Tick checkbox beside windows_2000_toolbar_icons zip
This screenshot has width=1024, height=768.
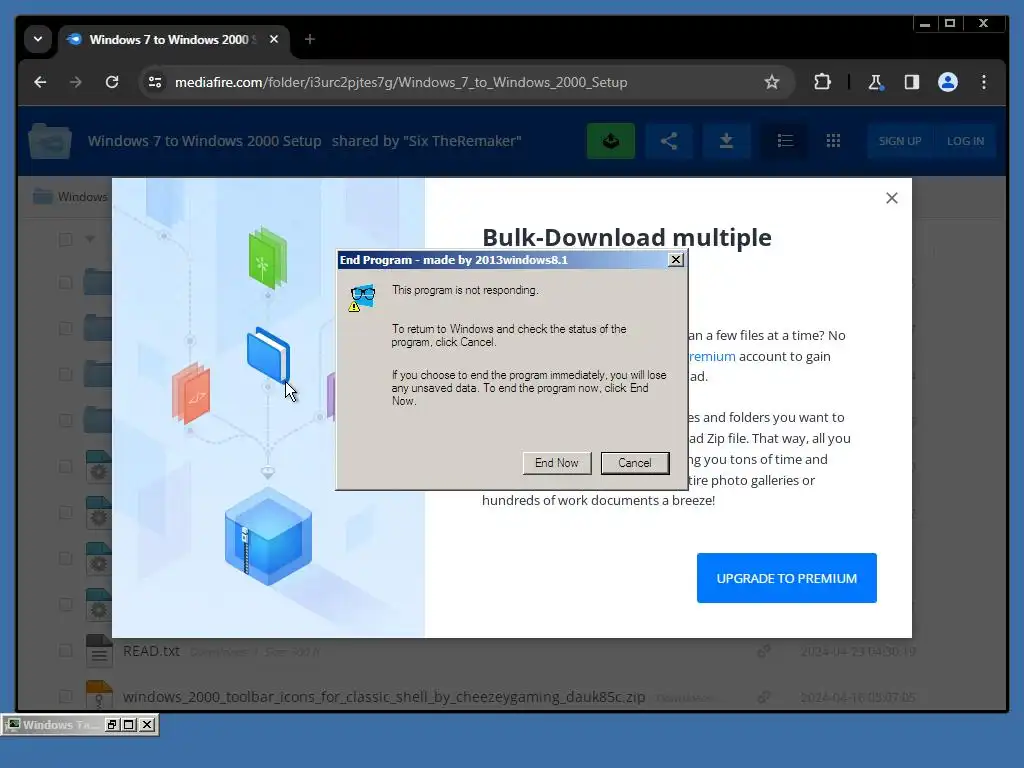pyautogui.click(x=65, y=696)
